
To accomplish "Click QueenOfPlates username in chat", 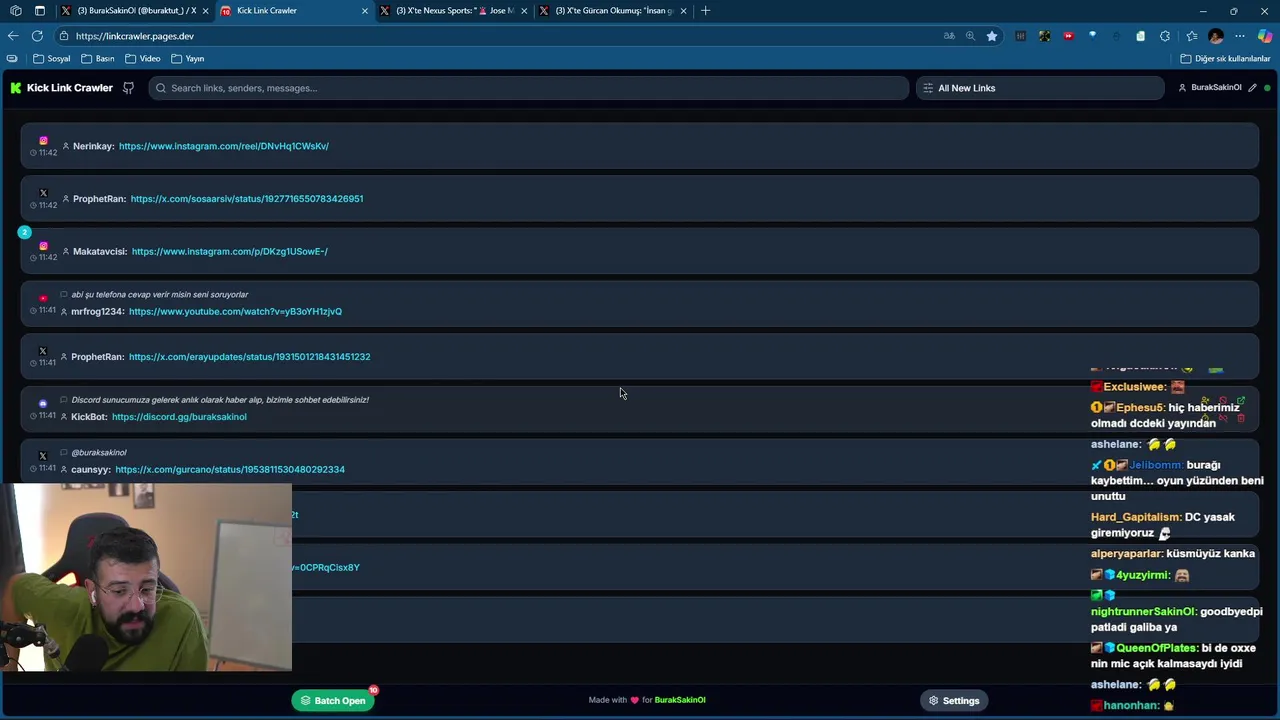I will pyautogui.click(x=1157, y=648).
